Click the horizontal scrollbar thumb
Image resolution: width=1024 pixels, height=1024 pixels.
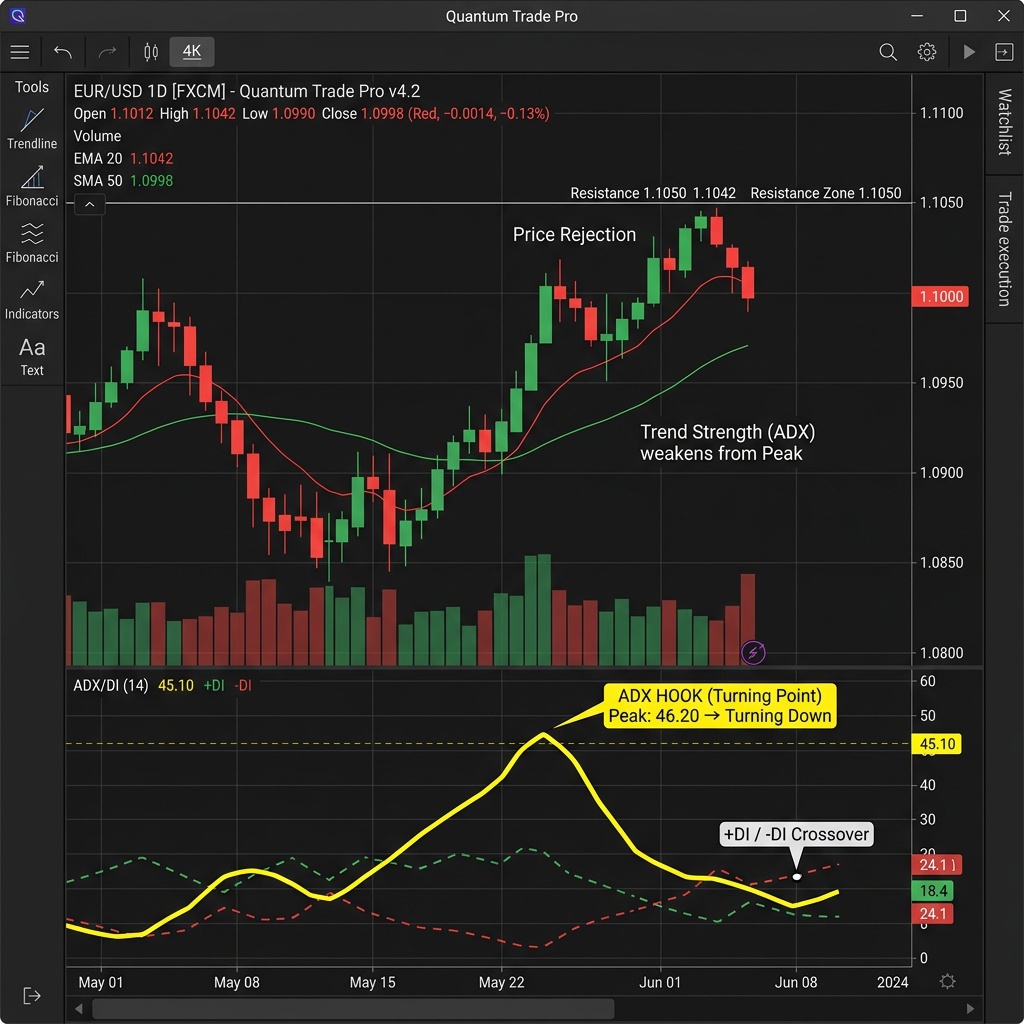point(353,1008)
